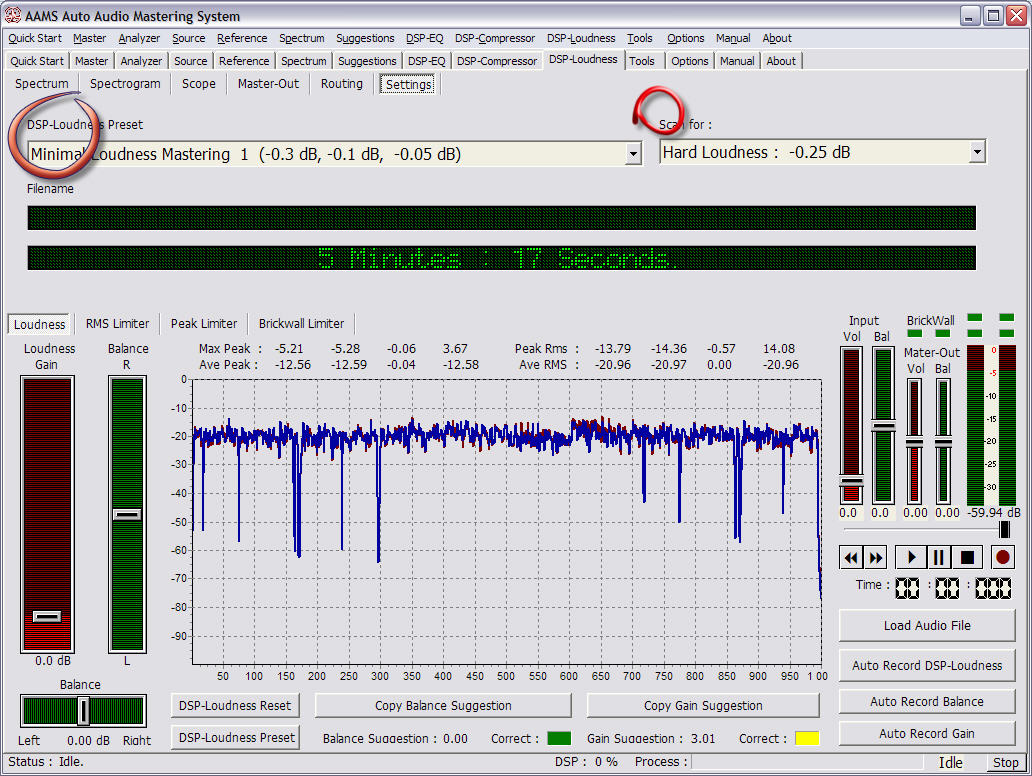Click the DSP-Loudness Preset button
This screenshot has height=776, width=1032.
[235, 737]
